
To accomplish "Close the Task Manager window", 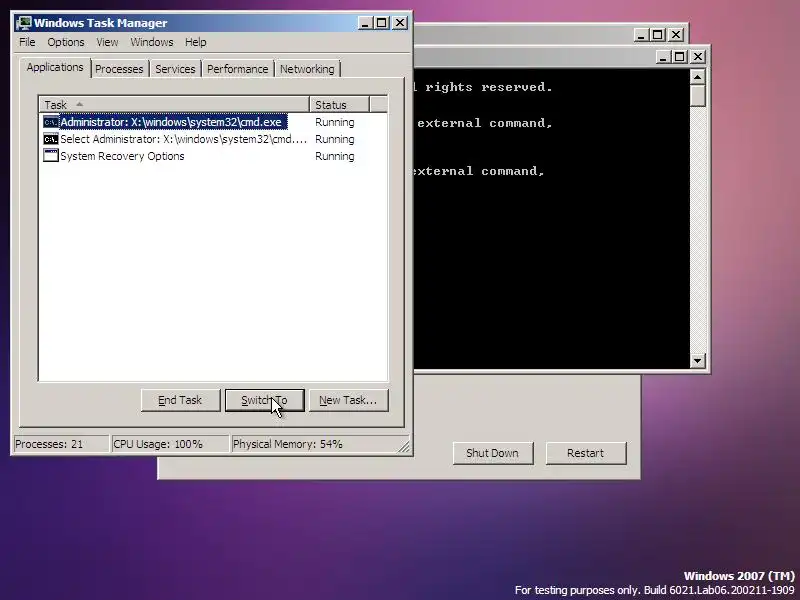I will (400, 23).
